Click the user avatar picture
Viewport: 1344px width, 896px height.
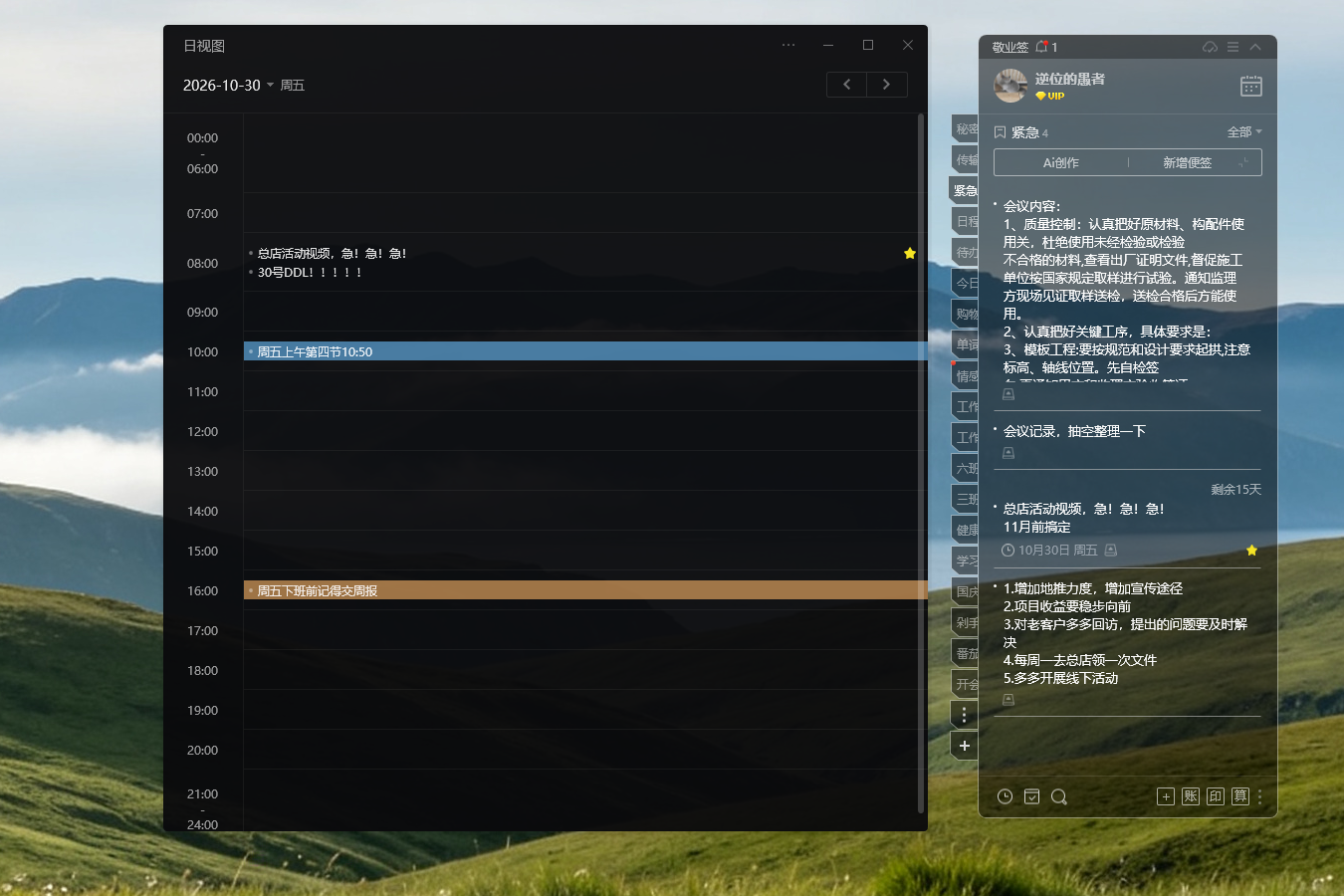[x=1010, y=86]
